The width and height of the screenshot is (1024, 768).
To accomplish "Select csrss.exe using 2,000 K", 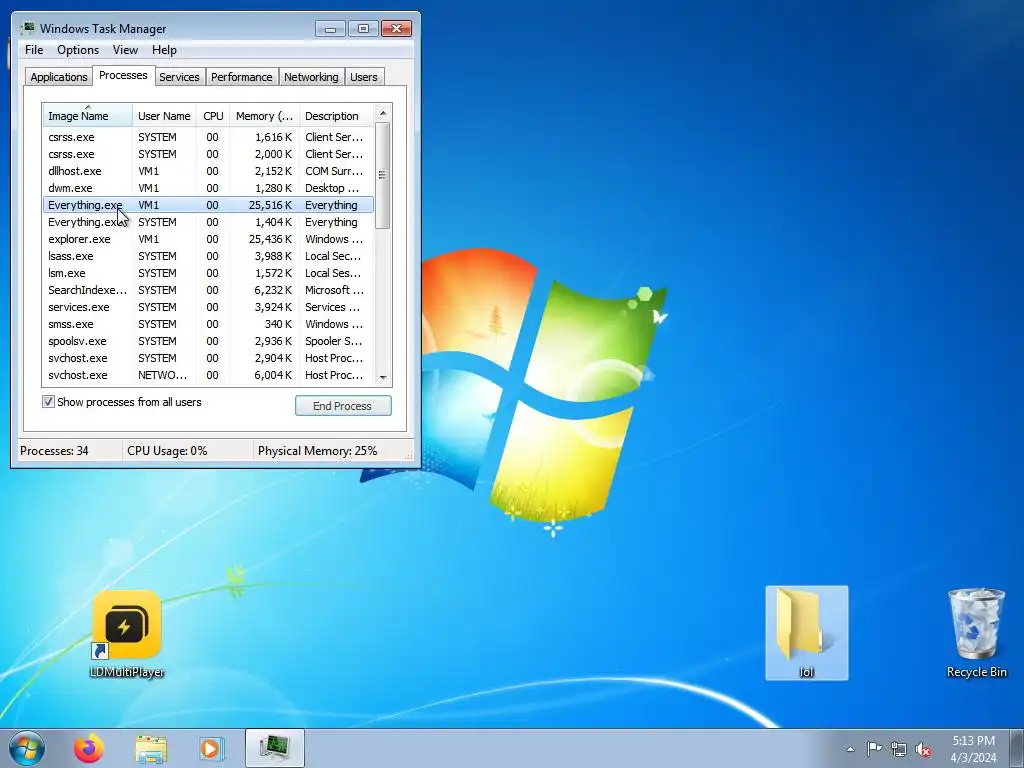I will click(x=208, y=154).
